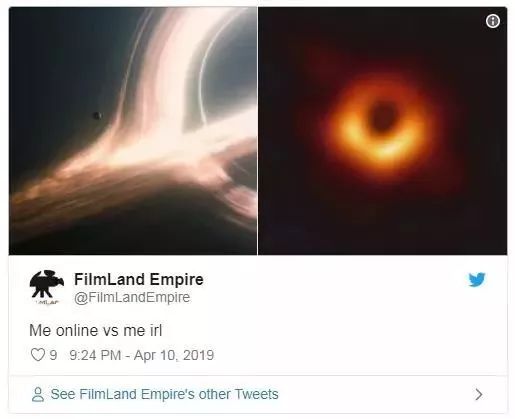Open the right chevron arrow below tweet
Viewport: 515px width, 419px height.
[x=479, y=394]
